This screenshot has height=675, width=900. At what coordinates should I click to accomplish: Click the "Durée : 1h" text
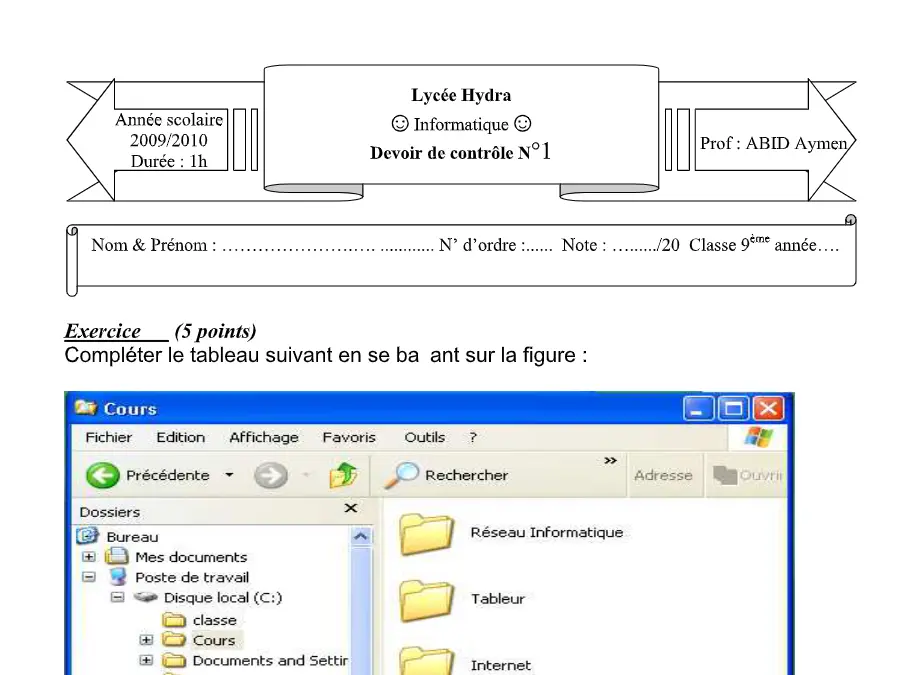tap(169, 161)
